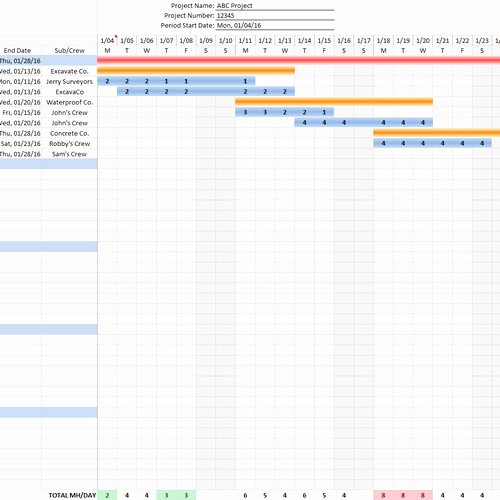Click the 'Sub/Crew' column header
This screenshot has height=500, width=500.
[x=69, y=50]
